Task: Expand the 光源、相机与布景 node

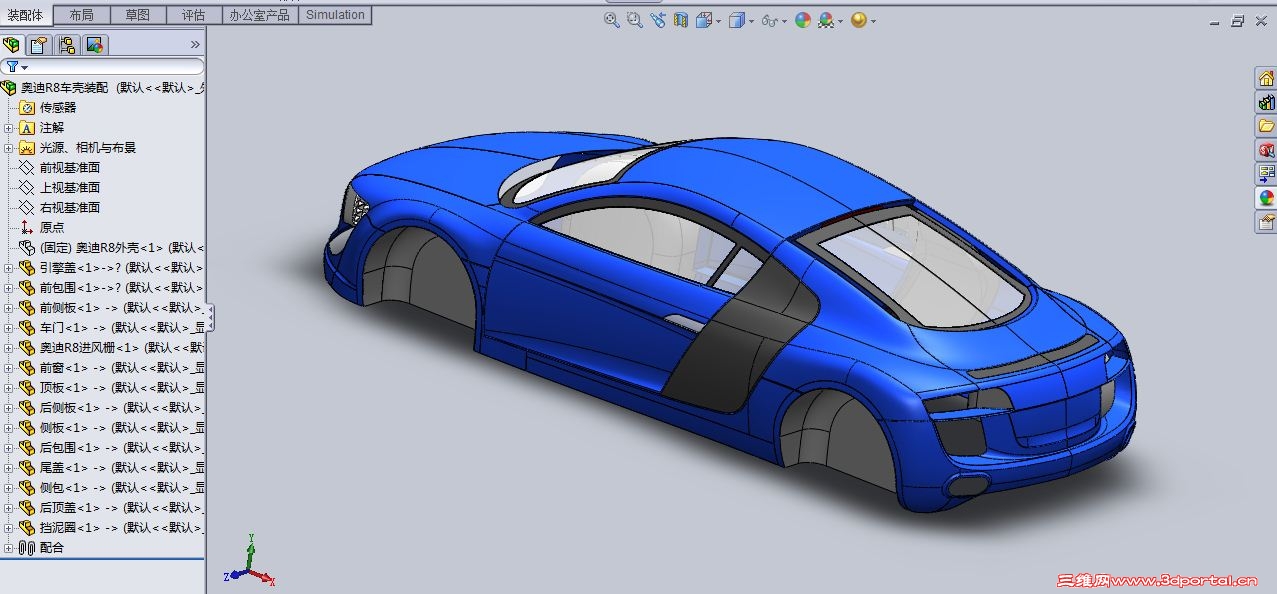Action: (x=9, y=148)
